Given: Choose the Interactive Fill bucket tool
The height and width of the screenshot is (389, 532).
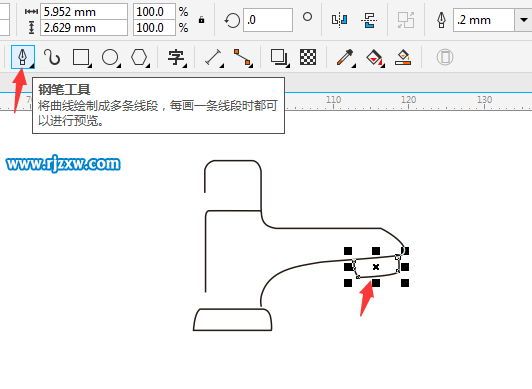Looking at the screenshot, I should (x=374, y=57).
